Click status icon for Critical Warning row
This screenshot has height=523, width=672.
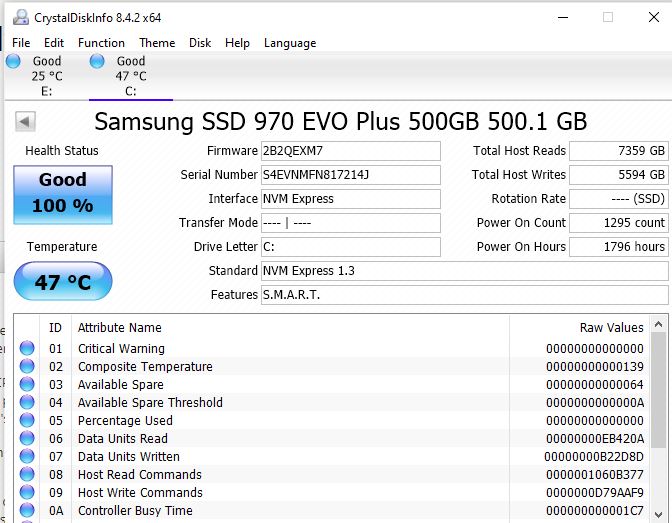(27, 348)
